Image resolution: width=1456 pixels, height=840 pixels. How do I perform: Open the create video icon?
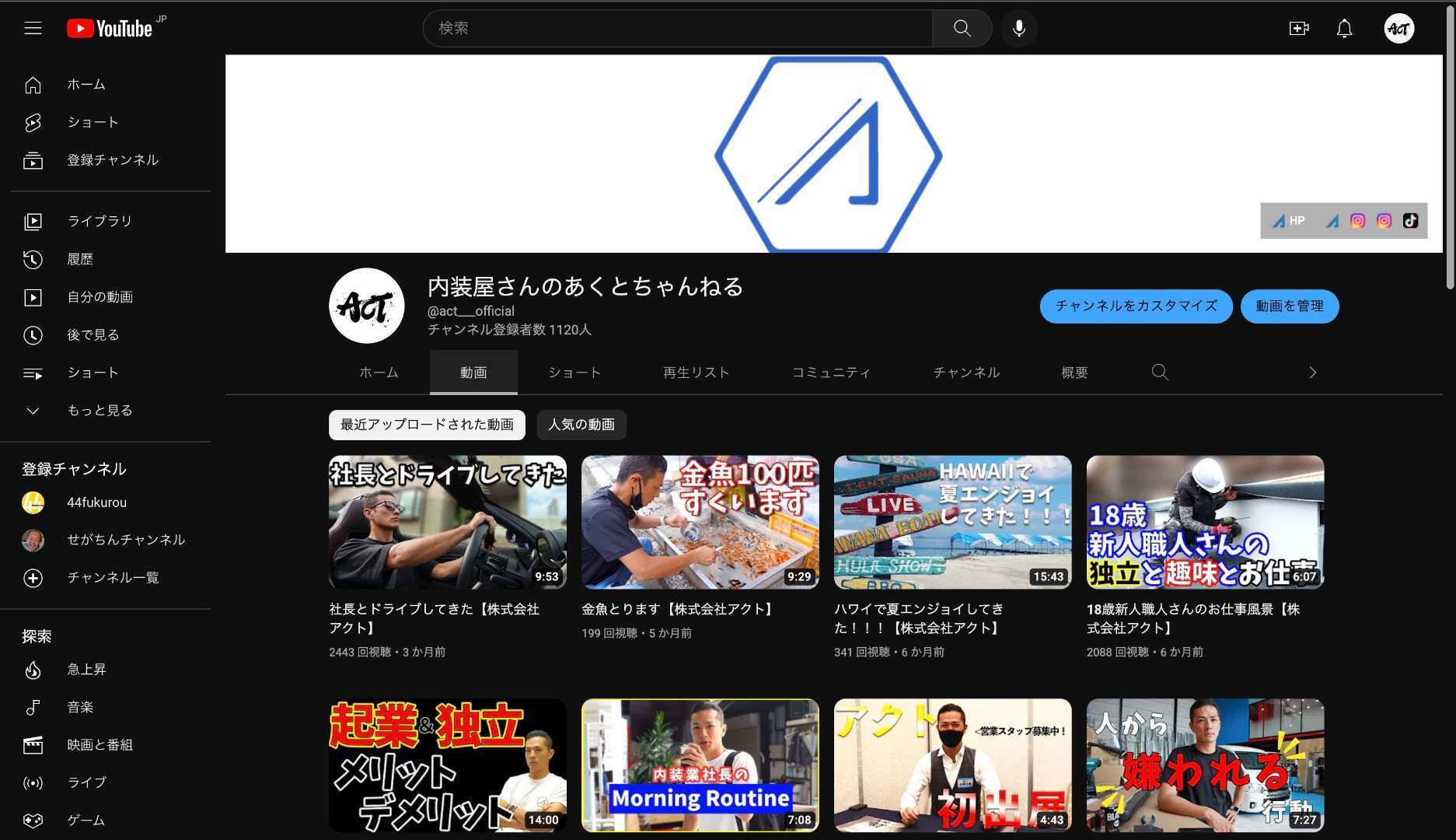pos(1298,29)
